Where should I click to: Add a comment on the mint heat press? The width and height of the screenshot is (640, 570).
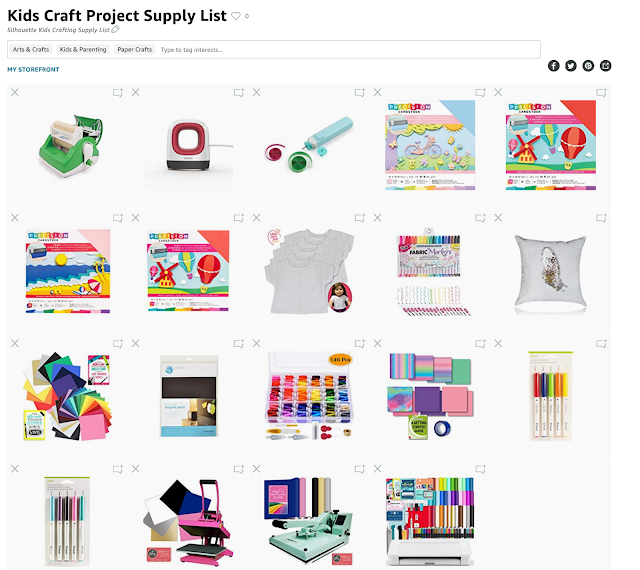pyautogui.click(x=360, y=469)
